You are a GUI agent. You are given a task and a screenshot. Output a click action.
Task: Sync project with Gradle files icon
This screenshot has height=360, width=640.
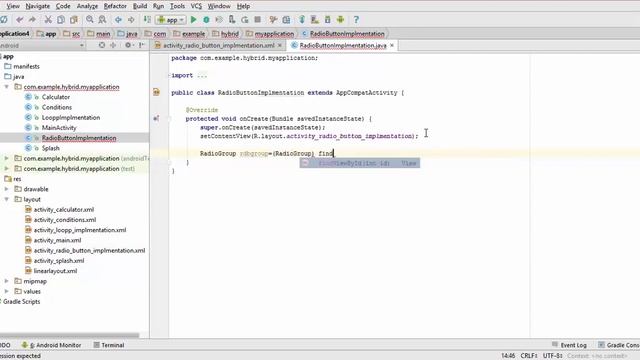pyautogui.click(x=302, y=20)
